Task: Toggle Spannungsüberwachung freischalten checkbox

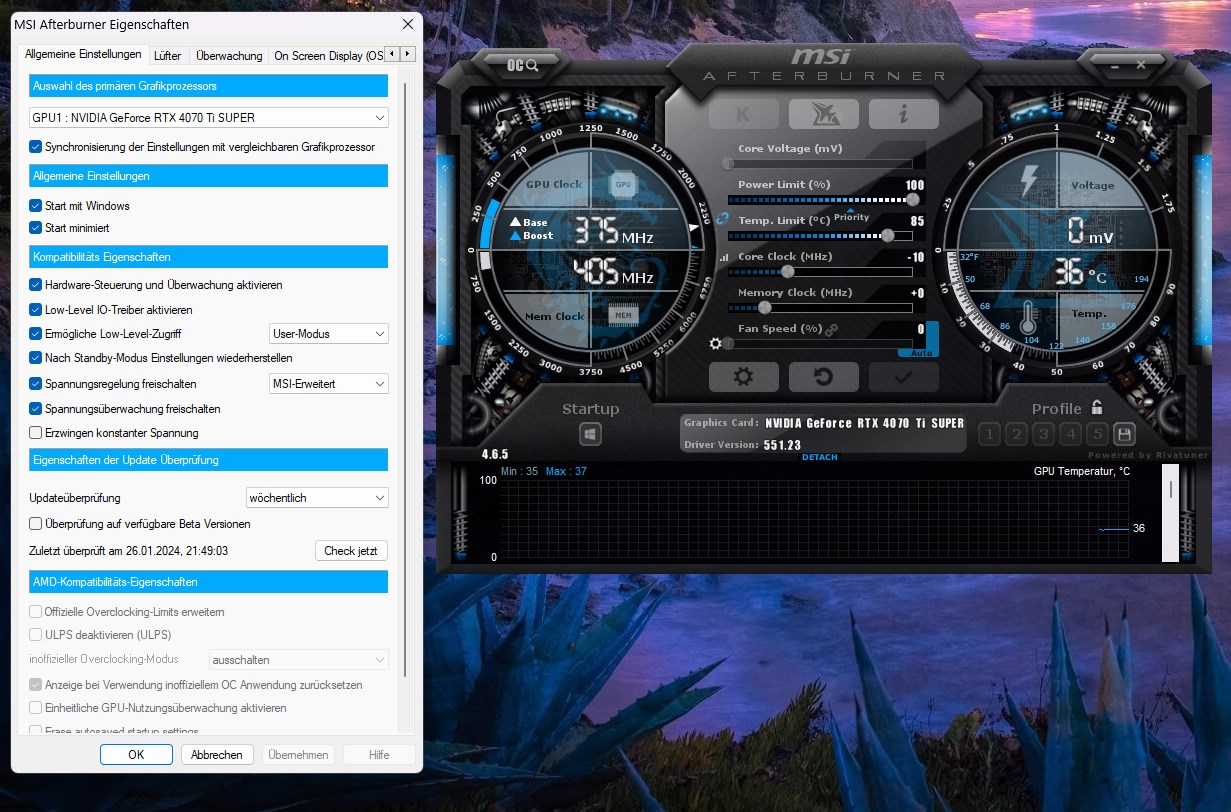Action: 36,409
